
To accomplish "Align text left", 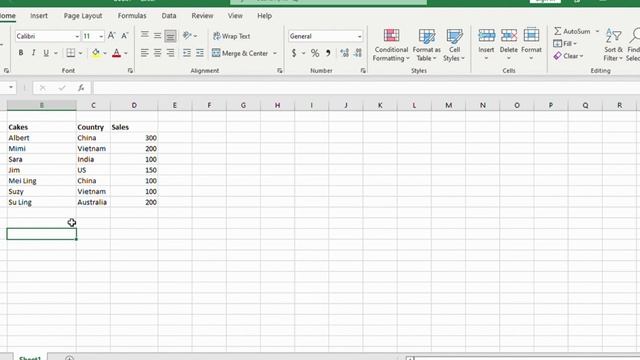I will click(144, 53).
